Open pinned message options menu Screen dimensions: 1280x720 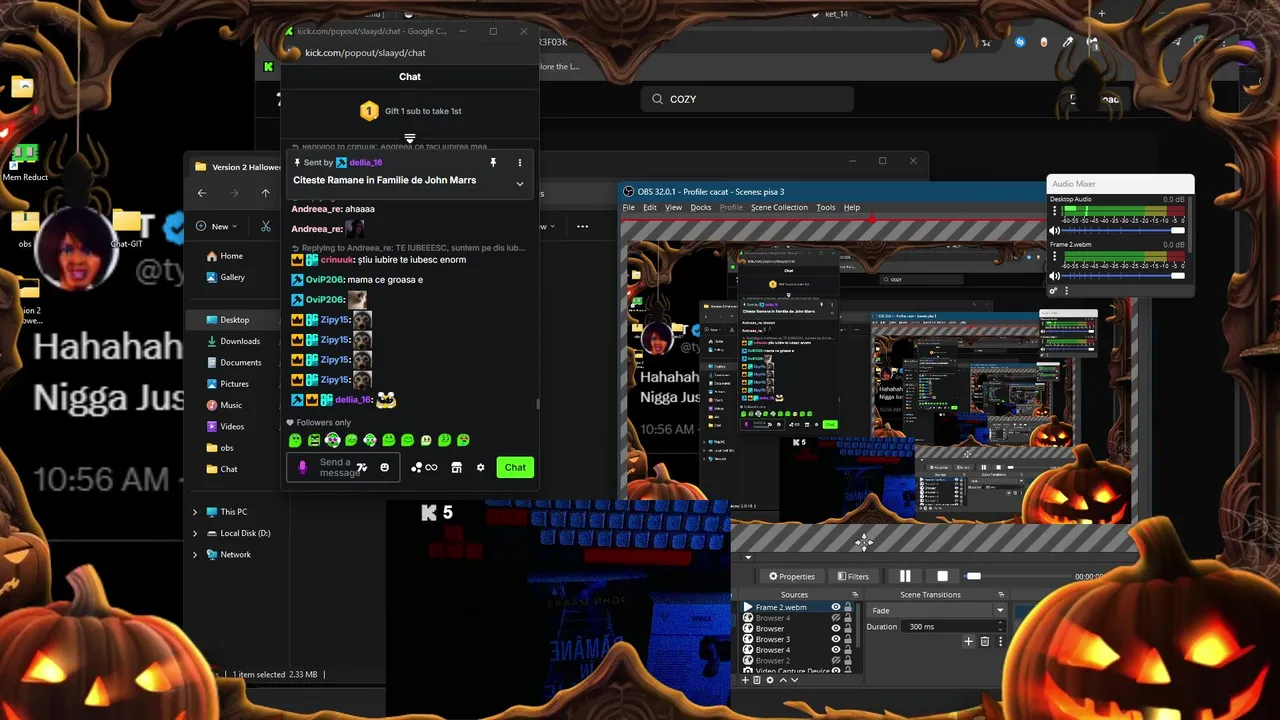(519, 162)
